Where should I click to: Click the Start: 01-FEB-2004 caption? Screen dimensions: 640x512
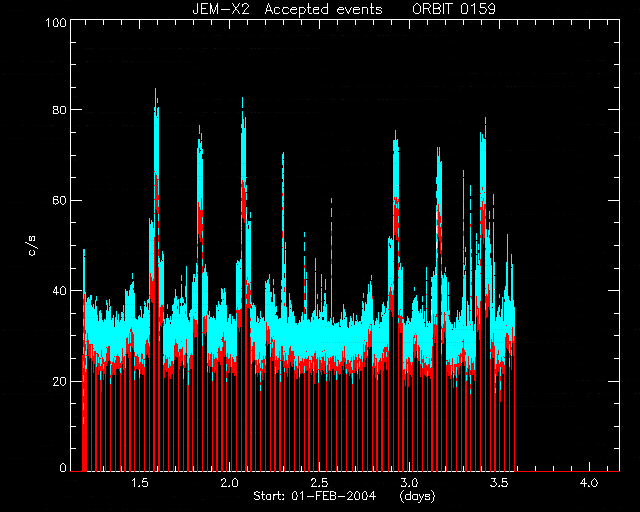pyautogui.click(x=314, y=496)
